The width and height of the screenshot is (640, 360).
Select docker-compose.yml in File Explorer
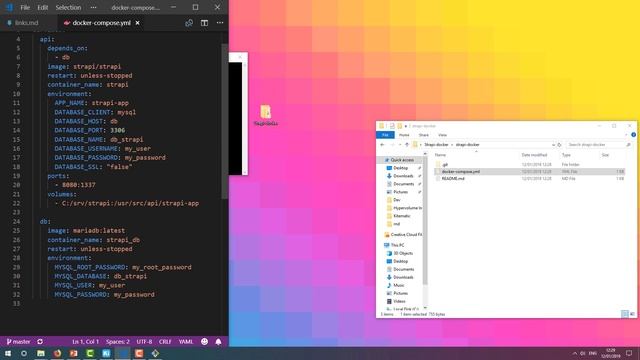tap(529, 171)
